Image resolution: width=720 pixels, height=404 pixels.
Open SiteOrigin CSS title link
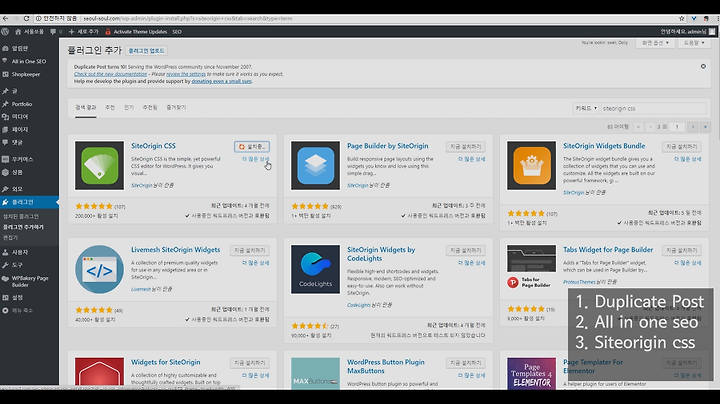[153, 146]
